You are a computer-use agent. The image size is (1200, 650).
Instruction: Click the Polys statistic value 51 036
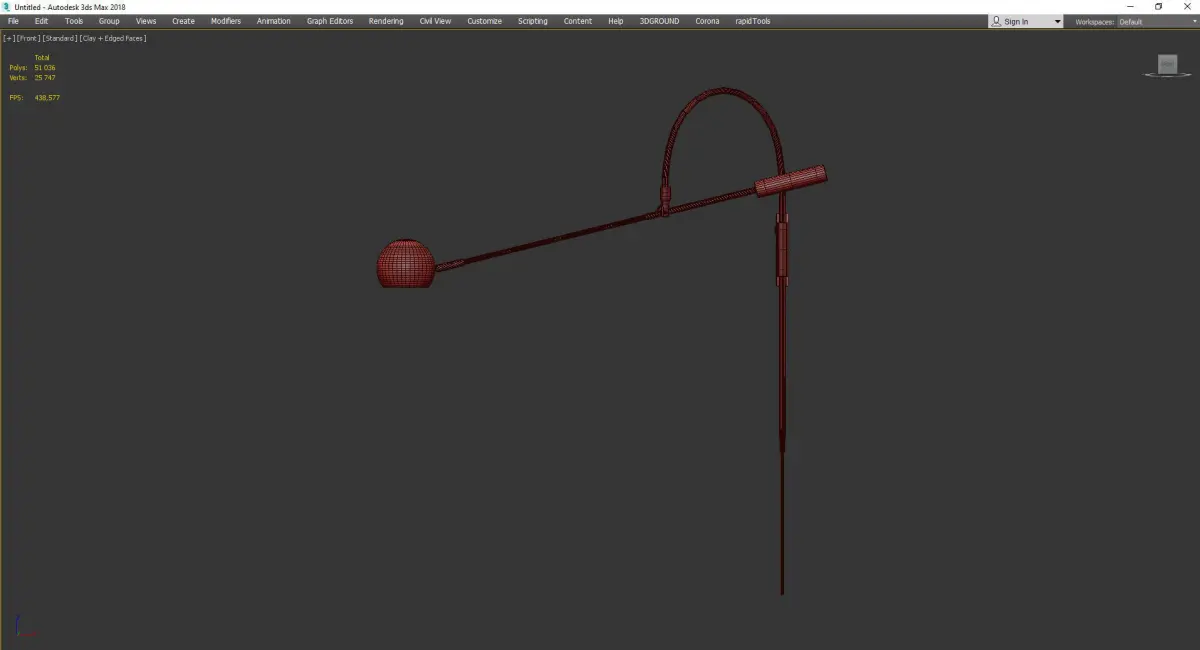click(x=45, y=68)
